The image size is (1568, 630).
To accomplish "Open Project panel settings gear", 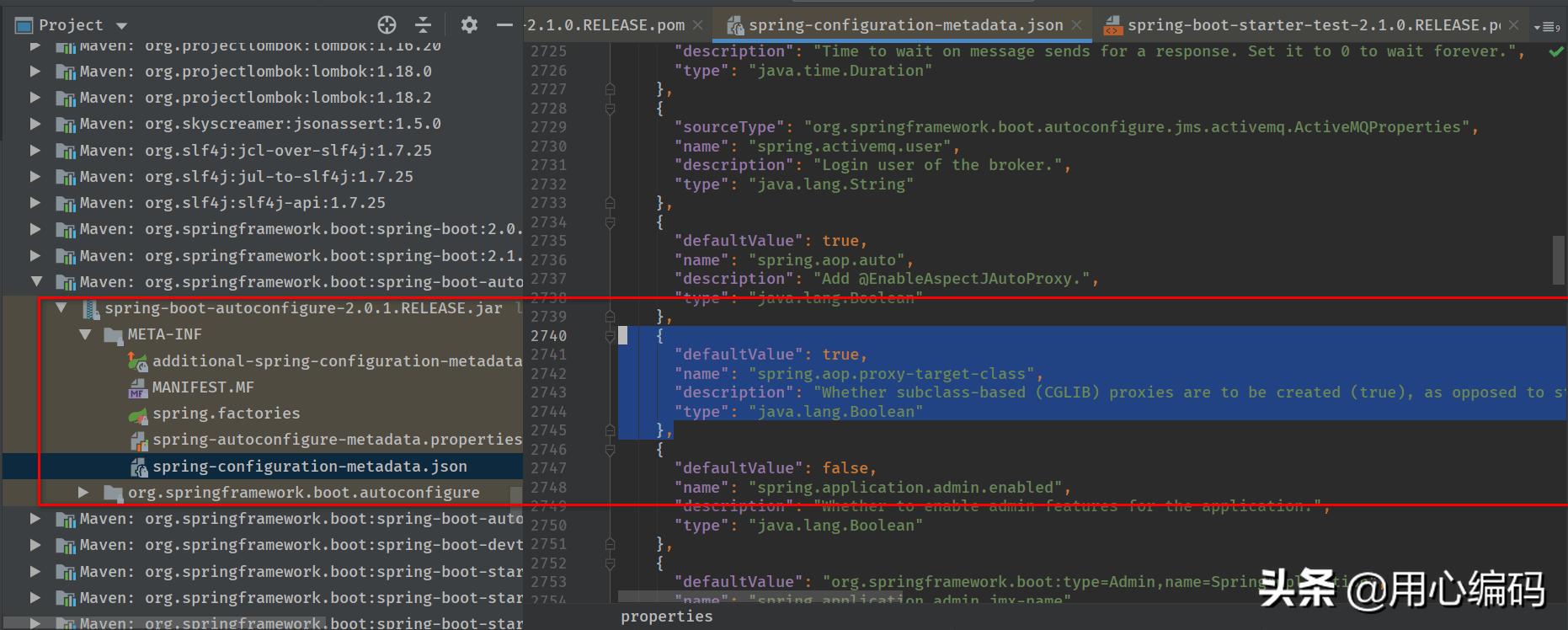I will [469, 24].
